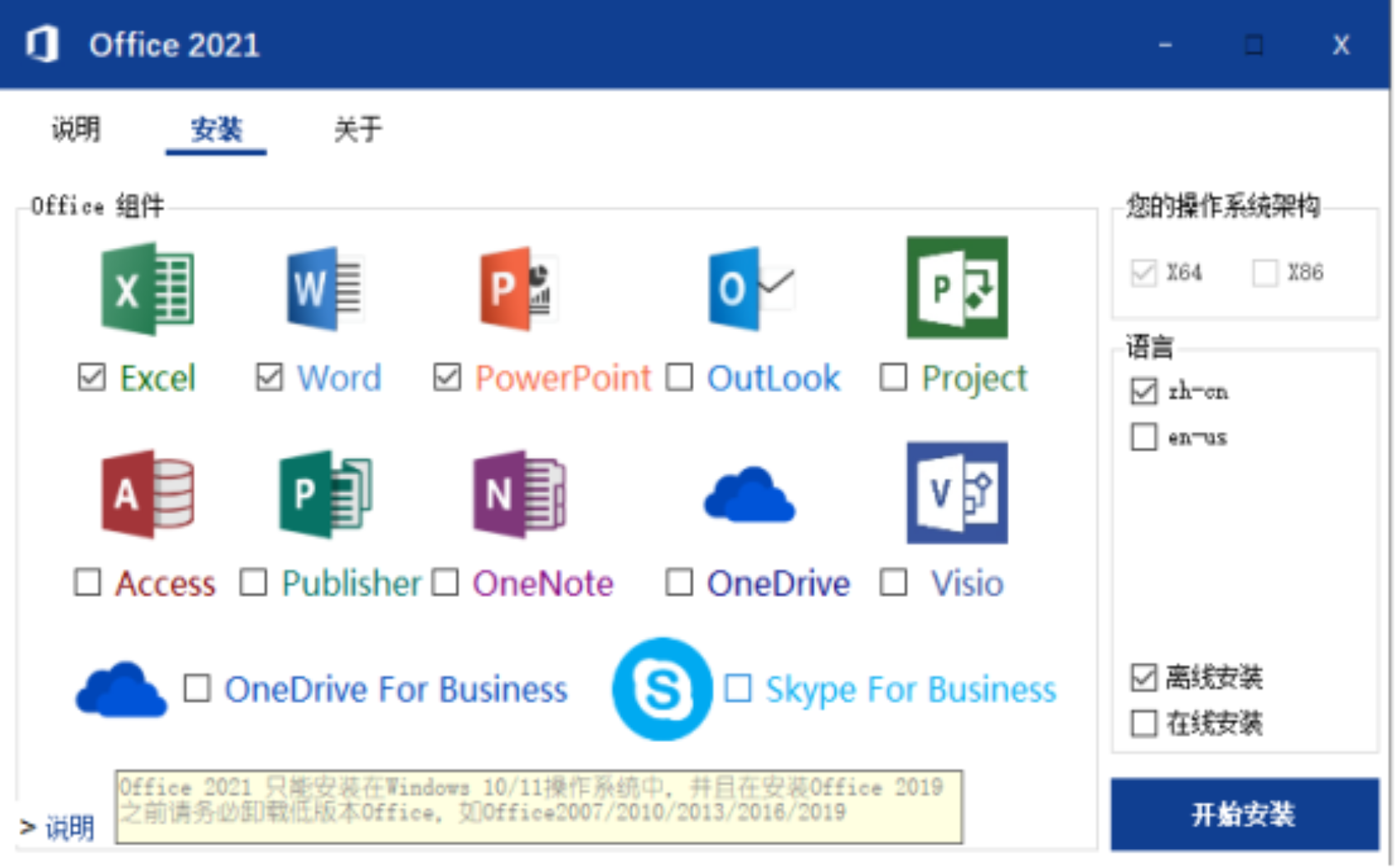
Task: Click the OneNote notebook icon
Action: tap(518, 494)
